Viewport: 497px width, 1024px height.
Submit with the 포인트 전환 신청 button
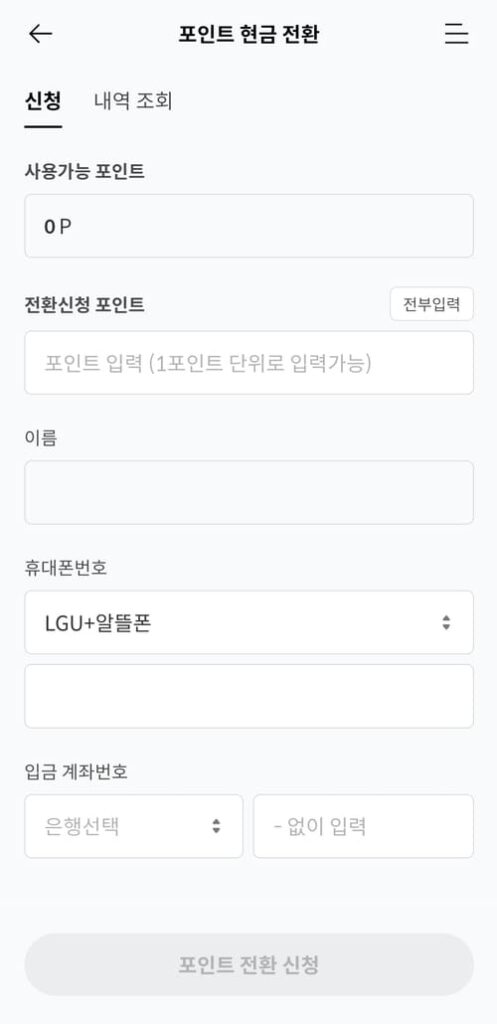pyautogui.click(x=249, y=965)
